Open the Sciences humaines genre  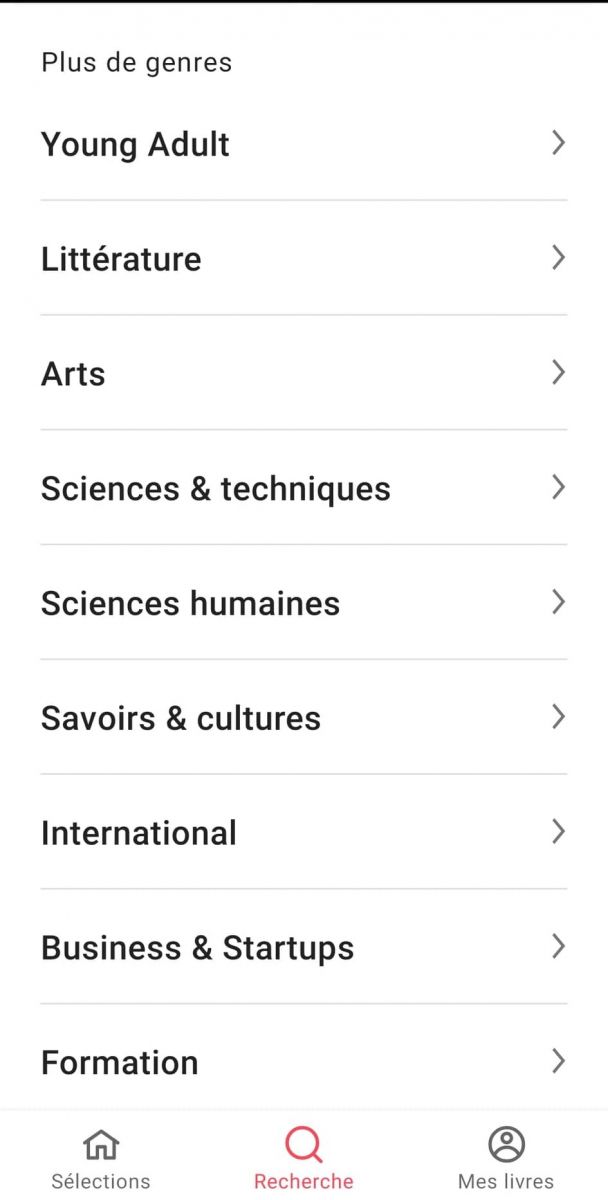[190, 603]
